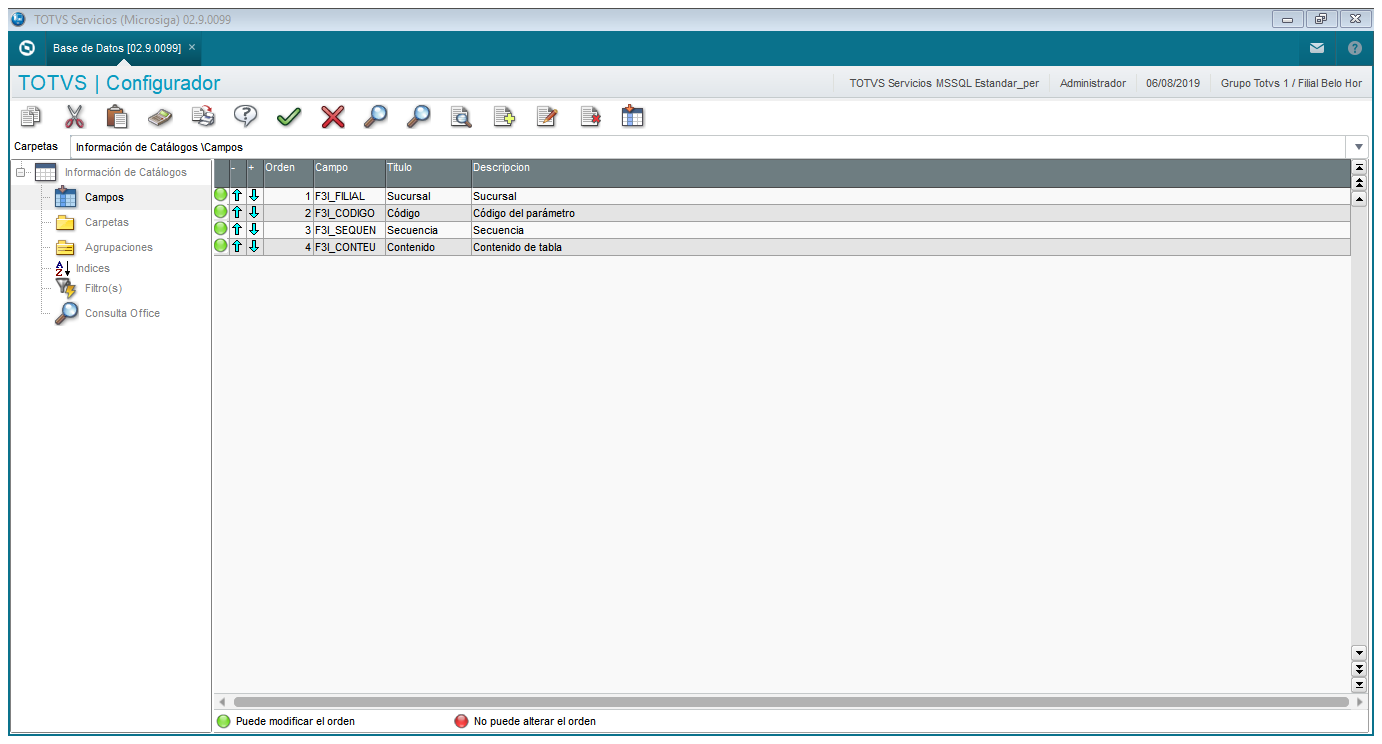The height and width of the screenshot is (744, 1382).
Task: Cancel with the red X icon
Action: [x=332, y=116]
